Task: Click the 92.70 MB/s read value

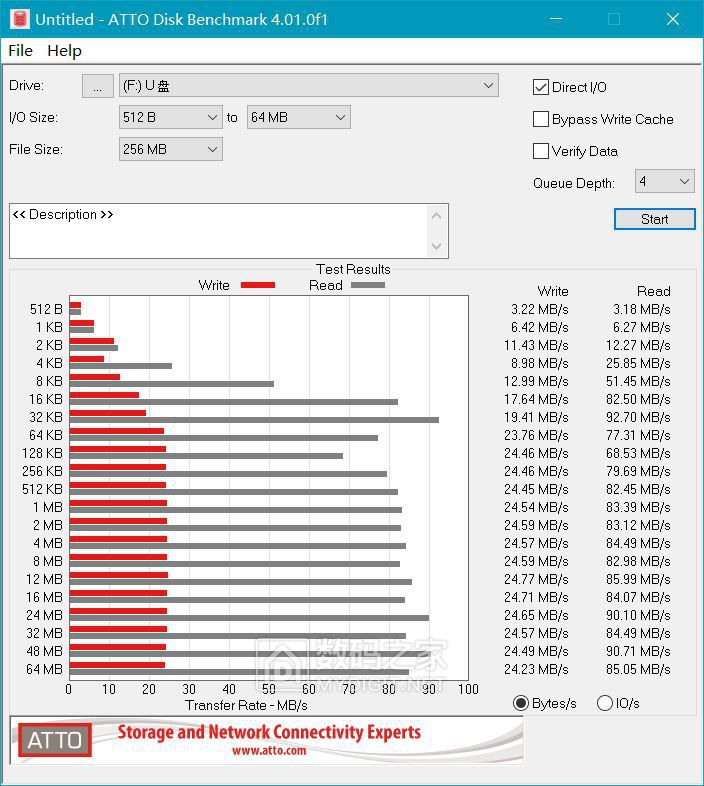Action: (638, 417)
